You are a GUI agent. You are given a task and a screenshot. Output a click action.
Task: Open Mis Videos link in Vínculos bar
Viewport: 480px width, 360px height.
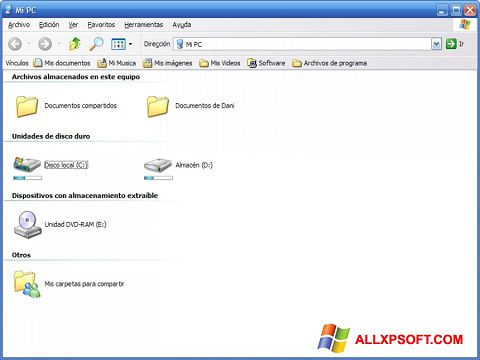point(220,63)
